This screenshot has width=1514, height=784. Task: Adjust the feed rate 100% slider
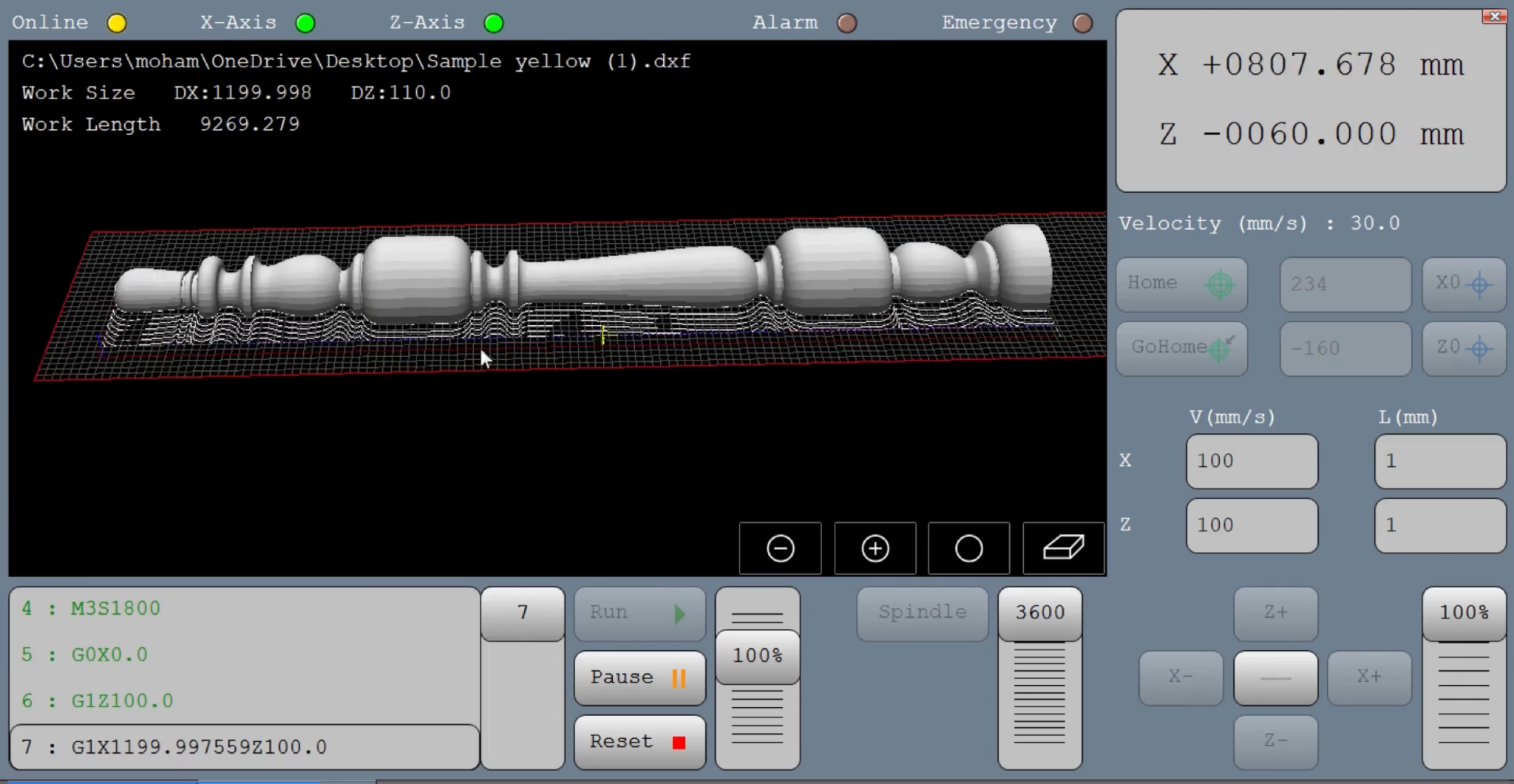pos(758,656)
